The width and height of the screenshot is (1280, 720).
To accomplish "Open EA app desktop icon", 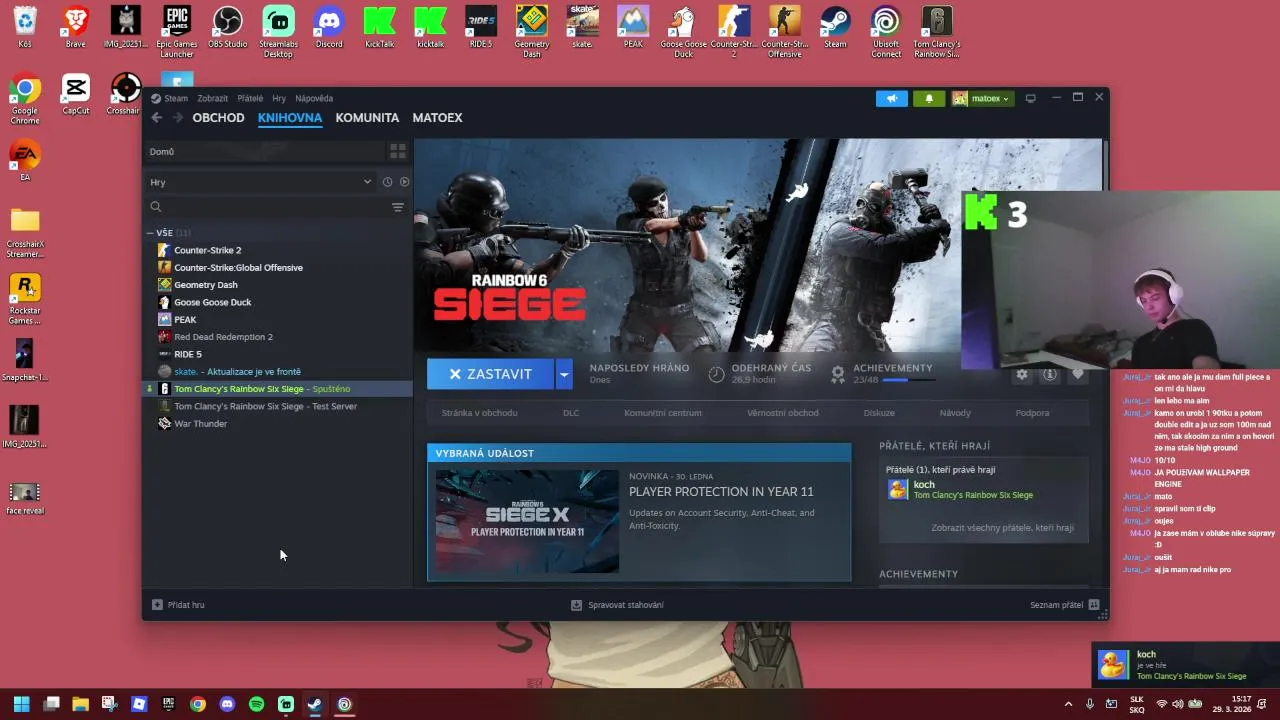I will point(25,161).
